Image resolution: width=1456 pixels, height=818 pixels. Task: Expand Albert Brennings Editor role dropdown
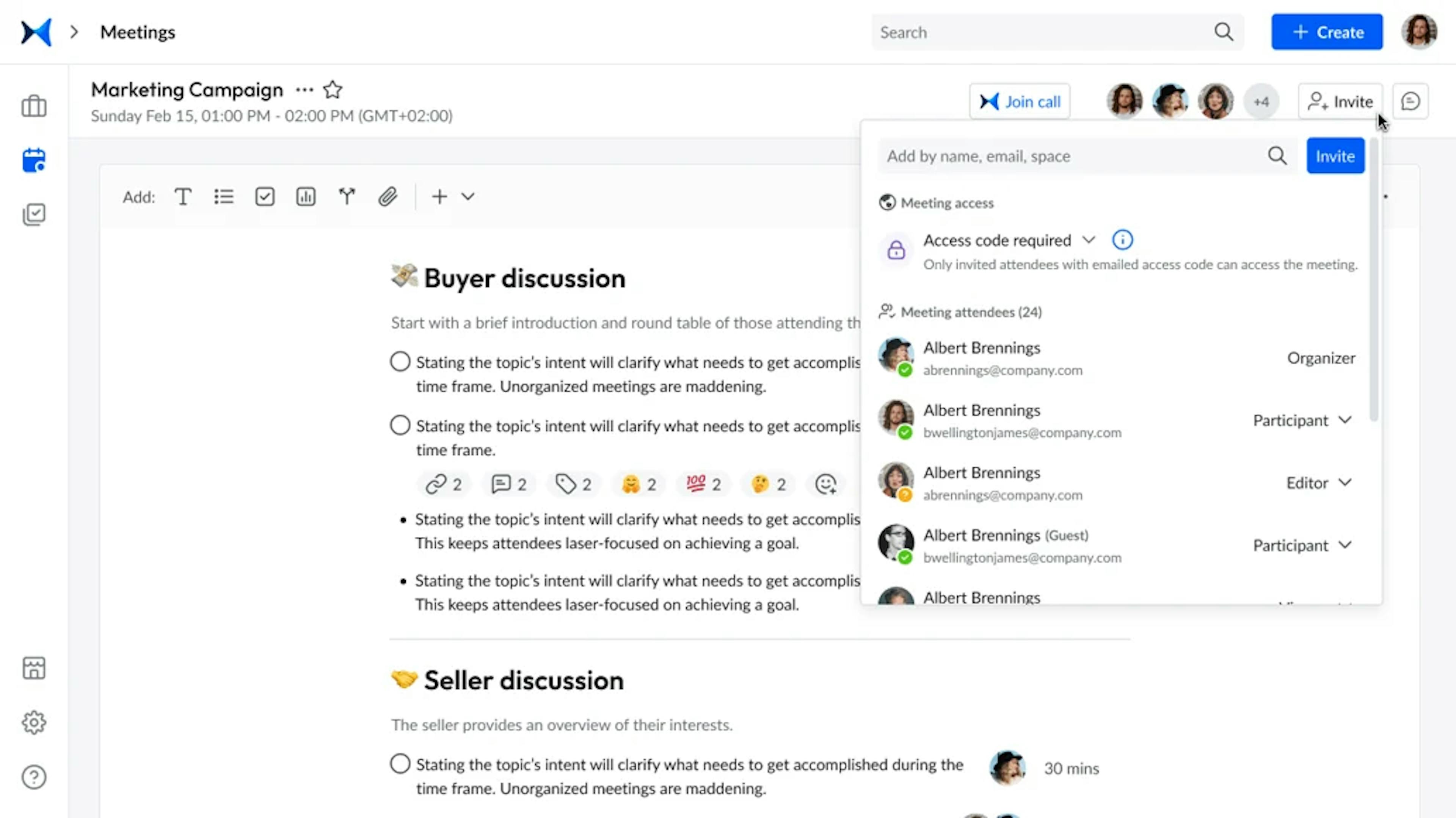1345,483
